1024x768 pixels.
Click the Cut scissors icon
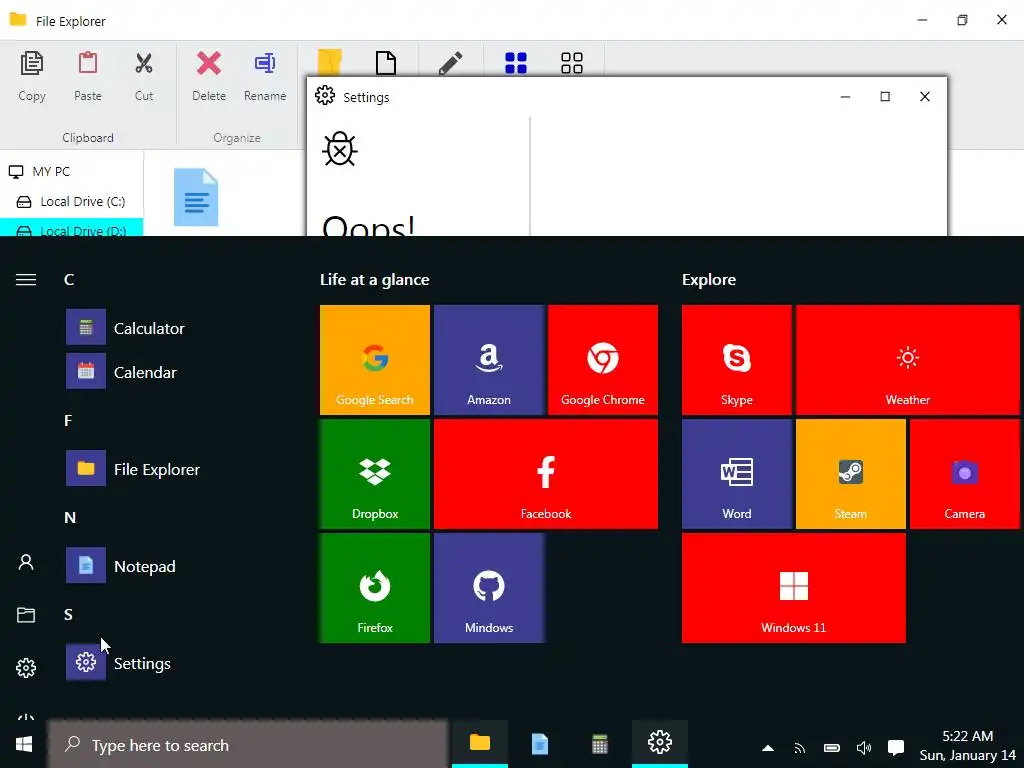tap(144, 63)
